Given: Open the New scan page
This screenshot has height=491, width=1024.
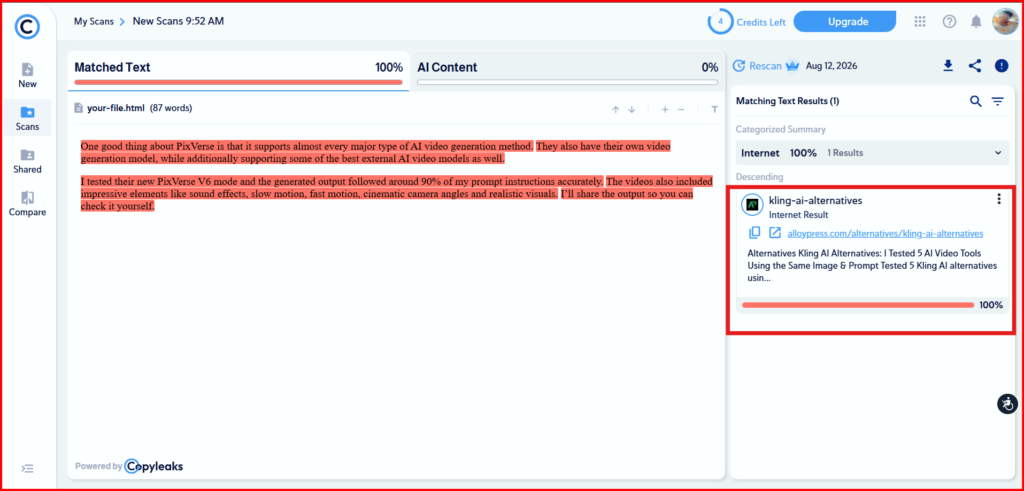Looking at the screenshot, I should point(27,76).
